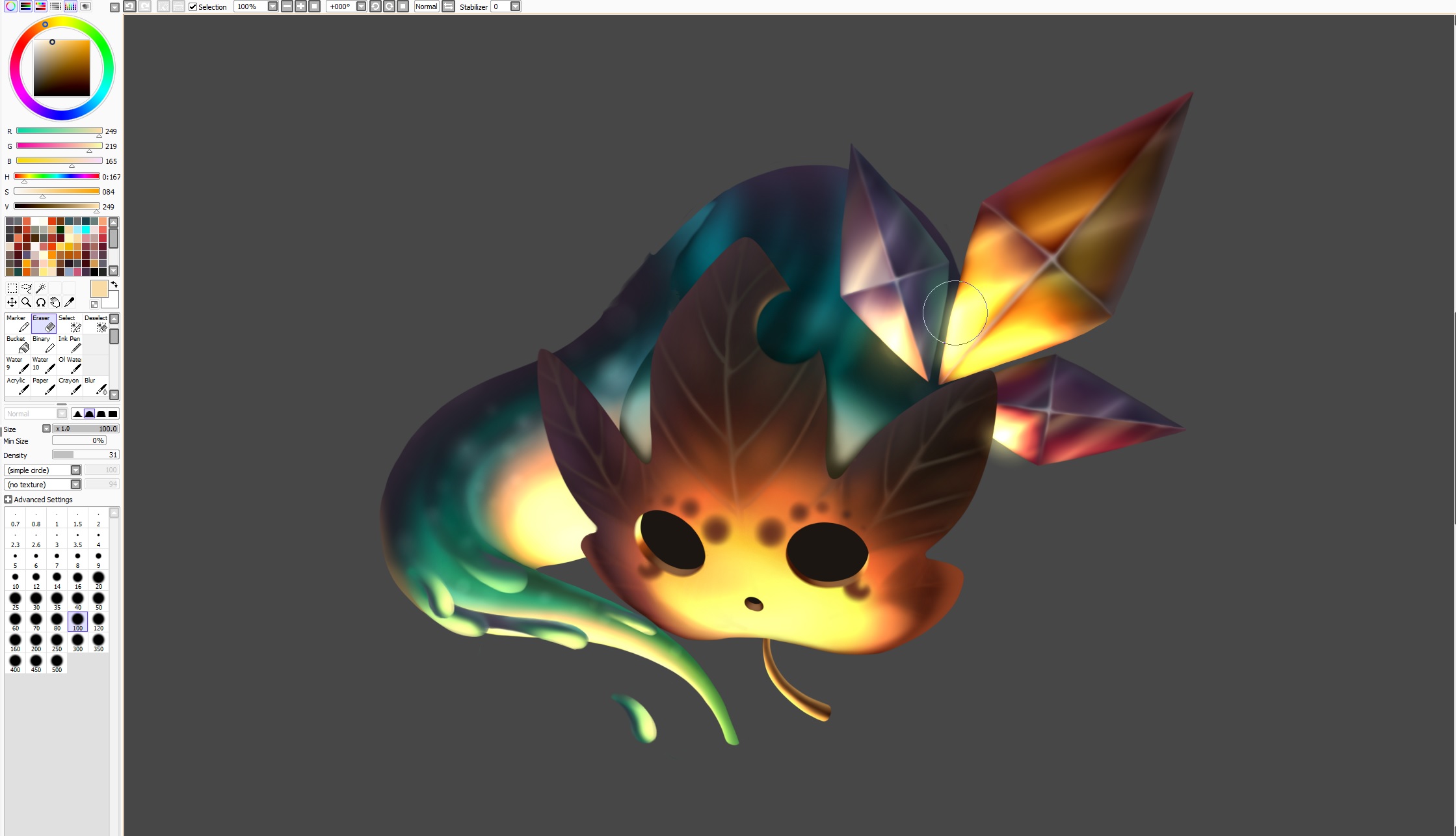Select brush size preset 50
Image resolution: width=1456 pixels, height=836 pixels.
[98, 600]
